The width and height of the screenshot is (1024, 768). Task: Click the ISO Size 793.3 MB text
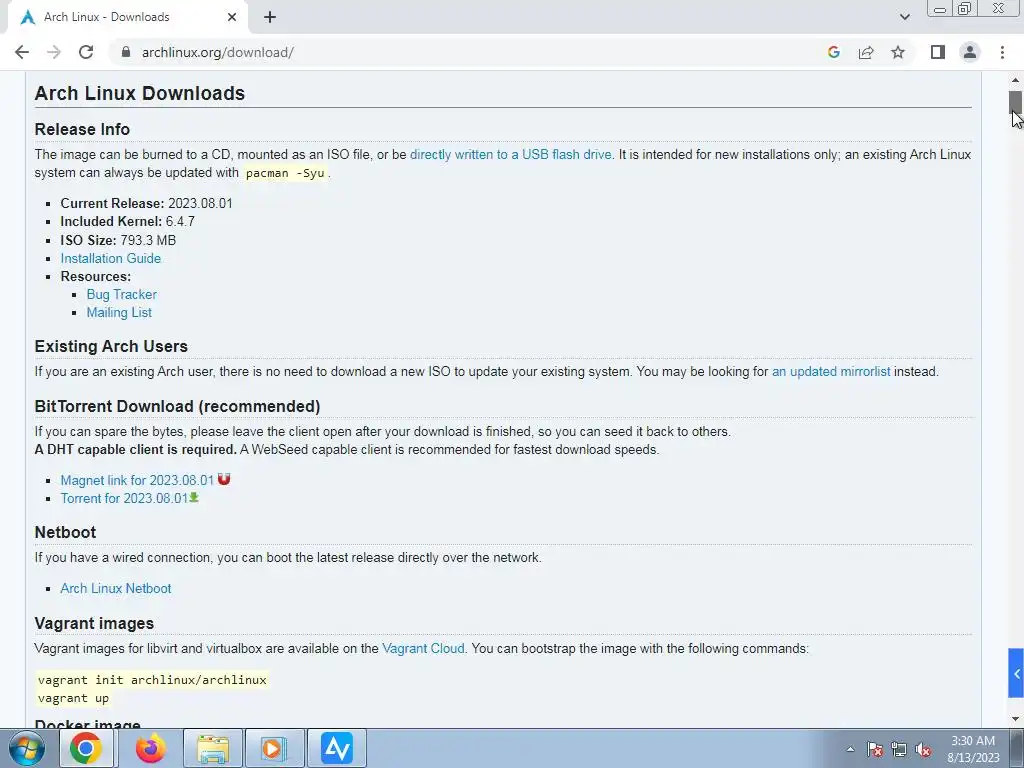[118, 240]
